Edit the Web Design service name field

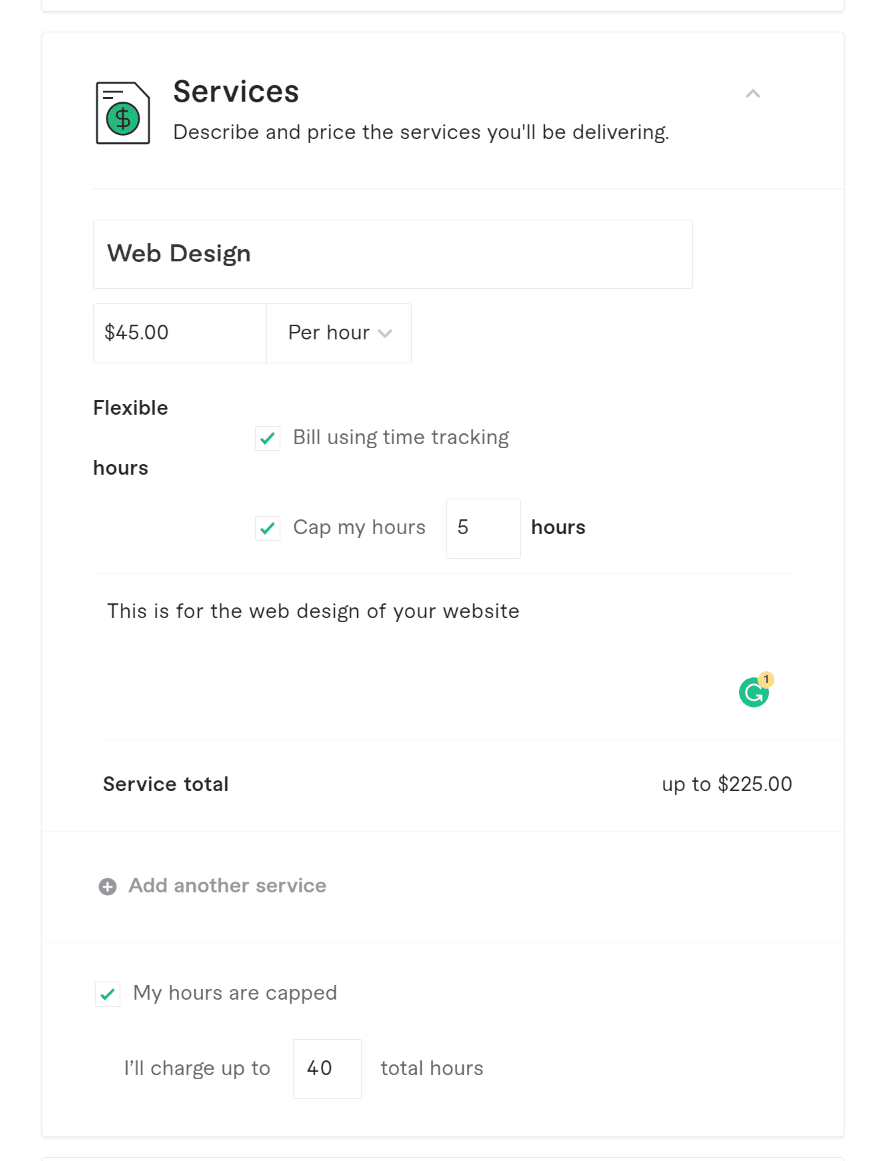pyautogui.click(x=392, y=254)
